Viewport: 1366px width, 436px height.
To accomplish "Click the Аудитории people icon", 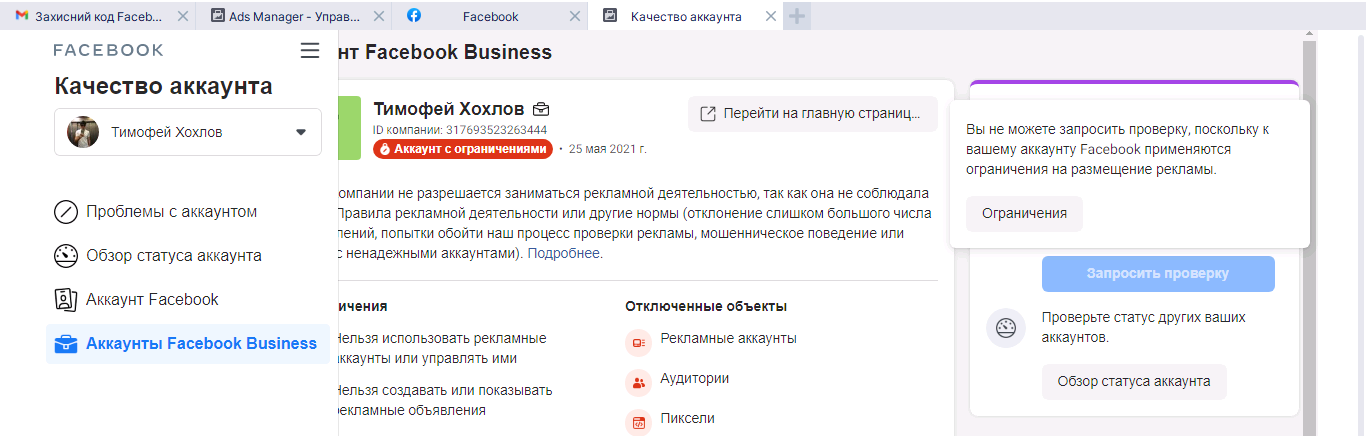I will click(x=638, y=383).
